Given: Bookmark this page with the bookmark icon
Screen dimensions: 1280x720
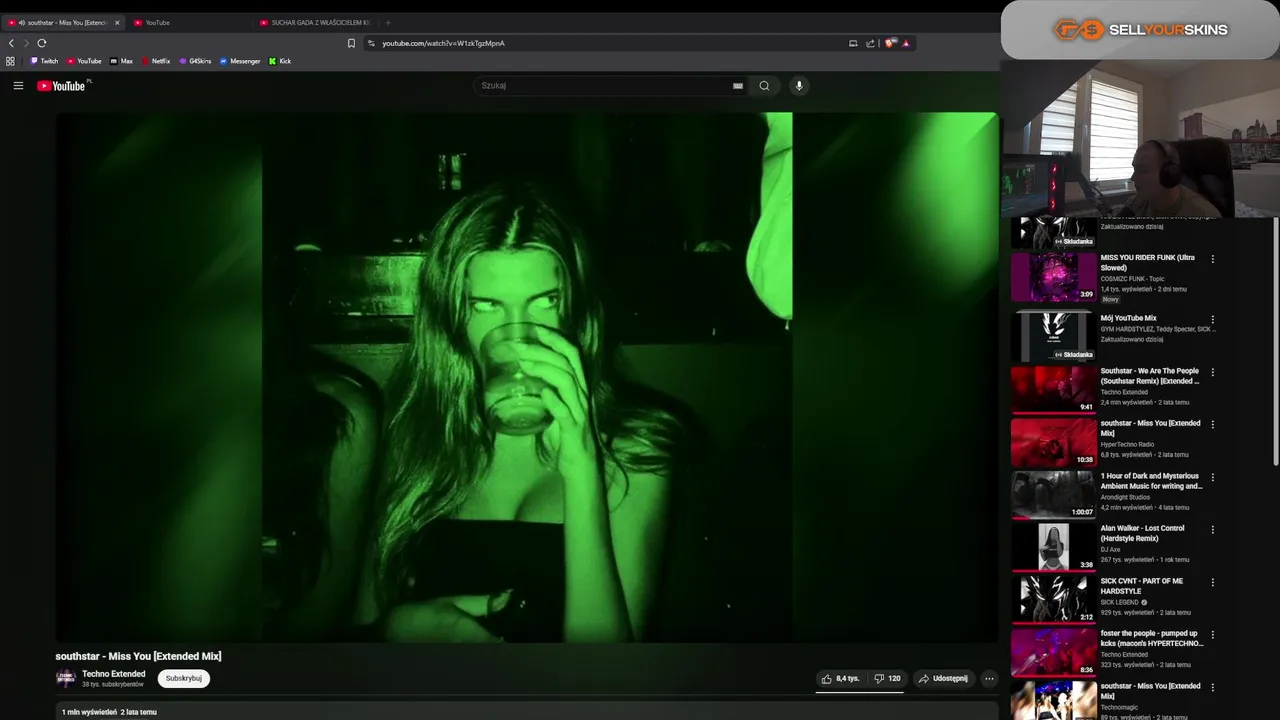Looking at the screenshot, I should (x=351, y=43).
